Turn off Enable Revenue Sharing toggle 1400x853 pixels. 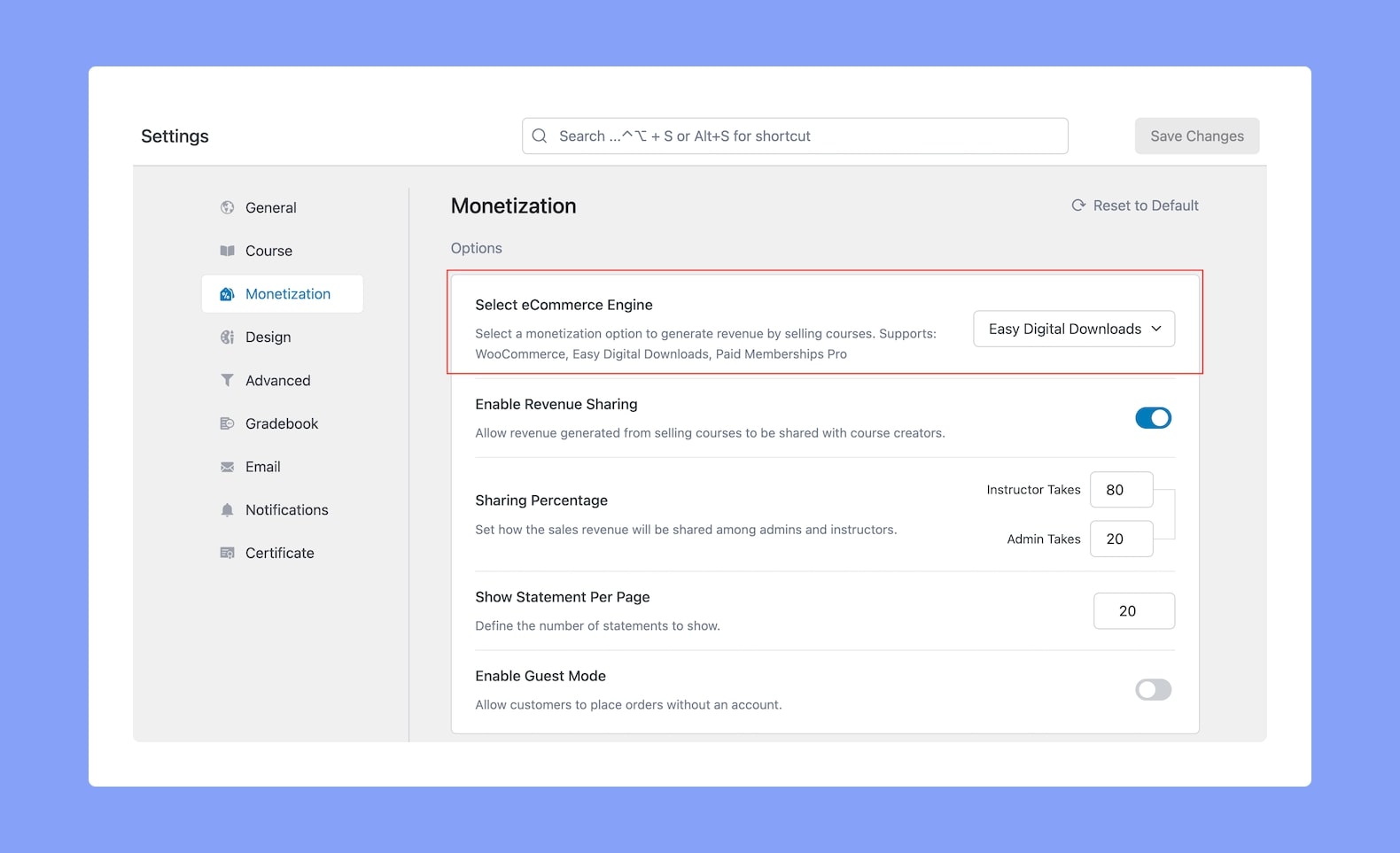pos(1153,418)
